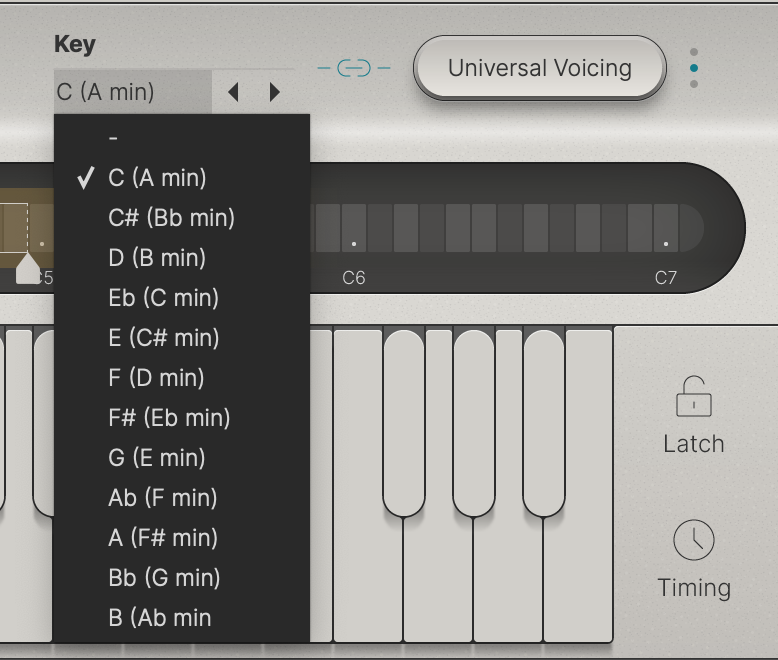Select the checked C (A min) entry
This screenshot has height=660, width=778.
(157, 178)
